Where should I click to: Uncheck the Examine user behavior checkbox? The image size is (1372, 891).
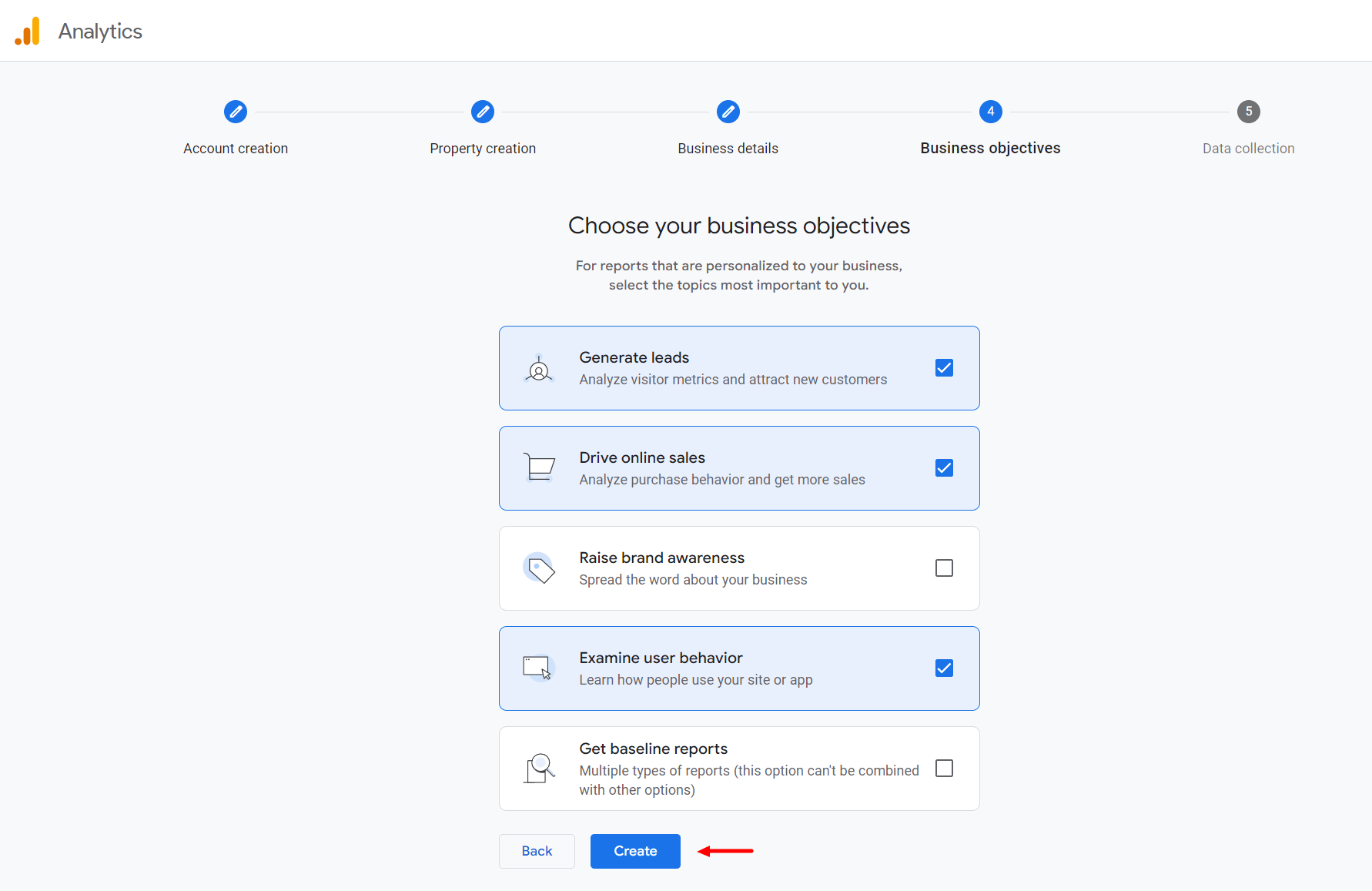(x=944, y=668)
